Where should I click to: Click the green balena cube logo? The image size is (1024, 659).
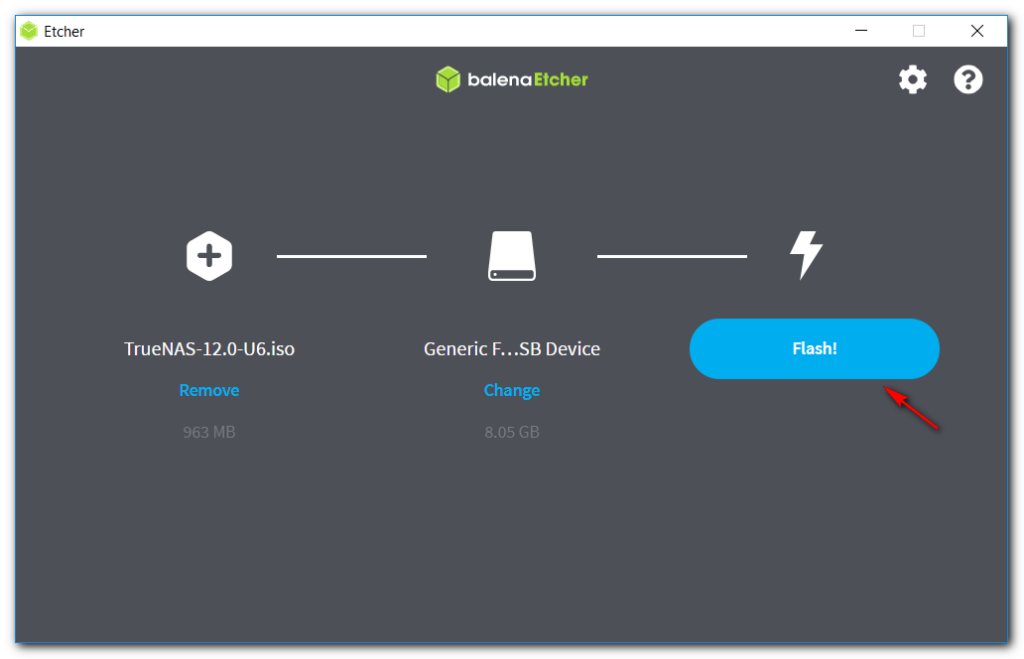click(448, 79)
